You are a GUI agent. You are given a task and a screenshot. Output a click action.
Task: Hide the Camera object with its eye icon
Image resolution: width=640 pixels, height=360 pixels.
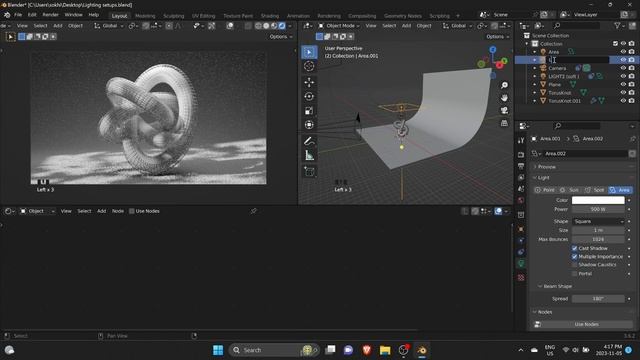623,68
